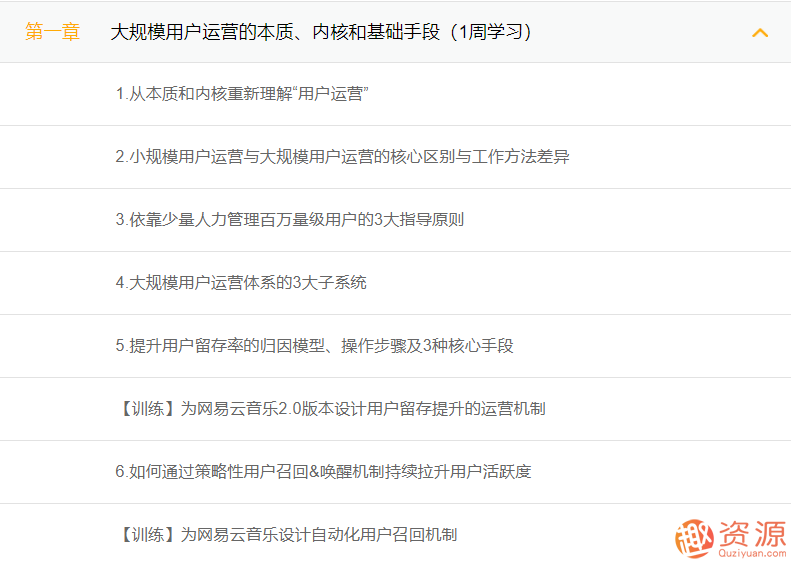The width and height of the screenshot is (791, 562).
Task: Collapse chapter one with the orange chevron
Action: click(759, 32)
